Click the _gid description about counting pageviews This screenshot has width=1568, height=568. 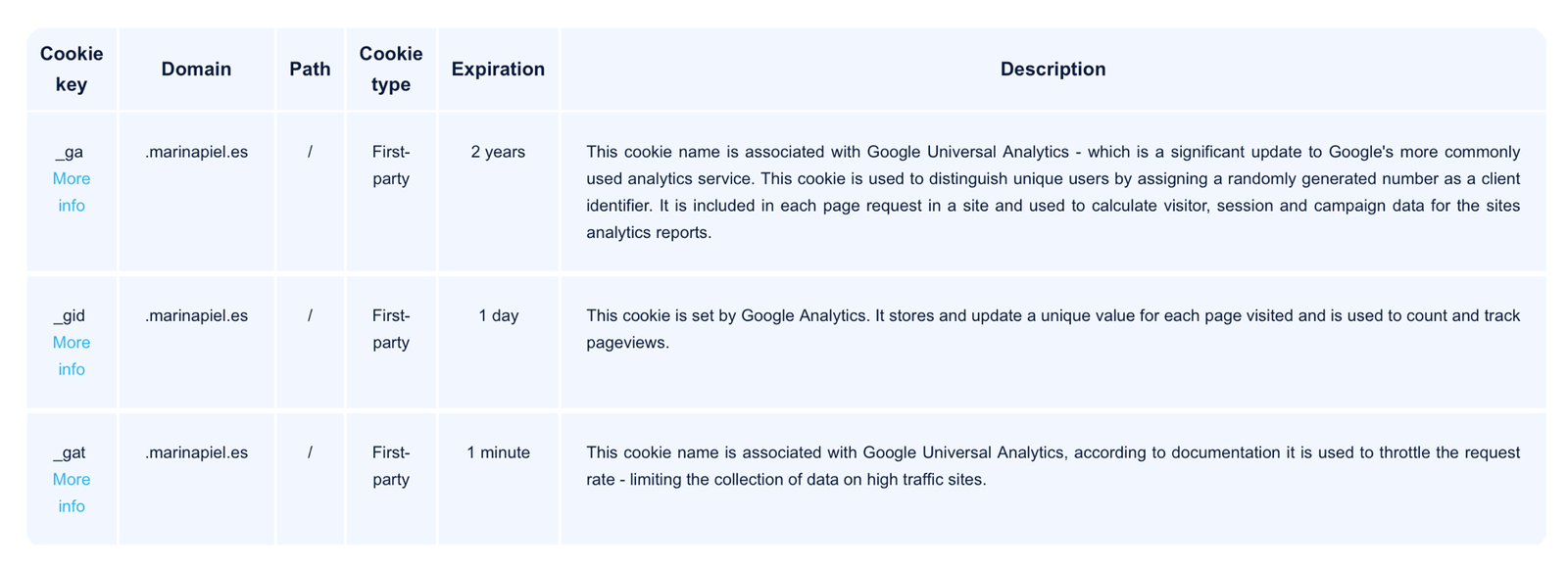pos(1053,329)
